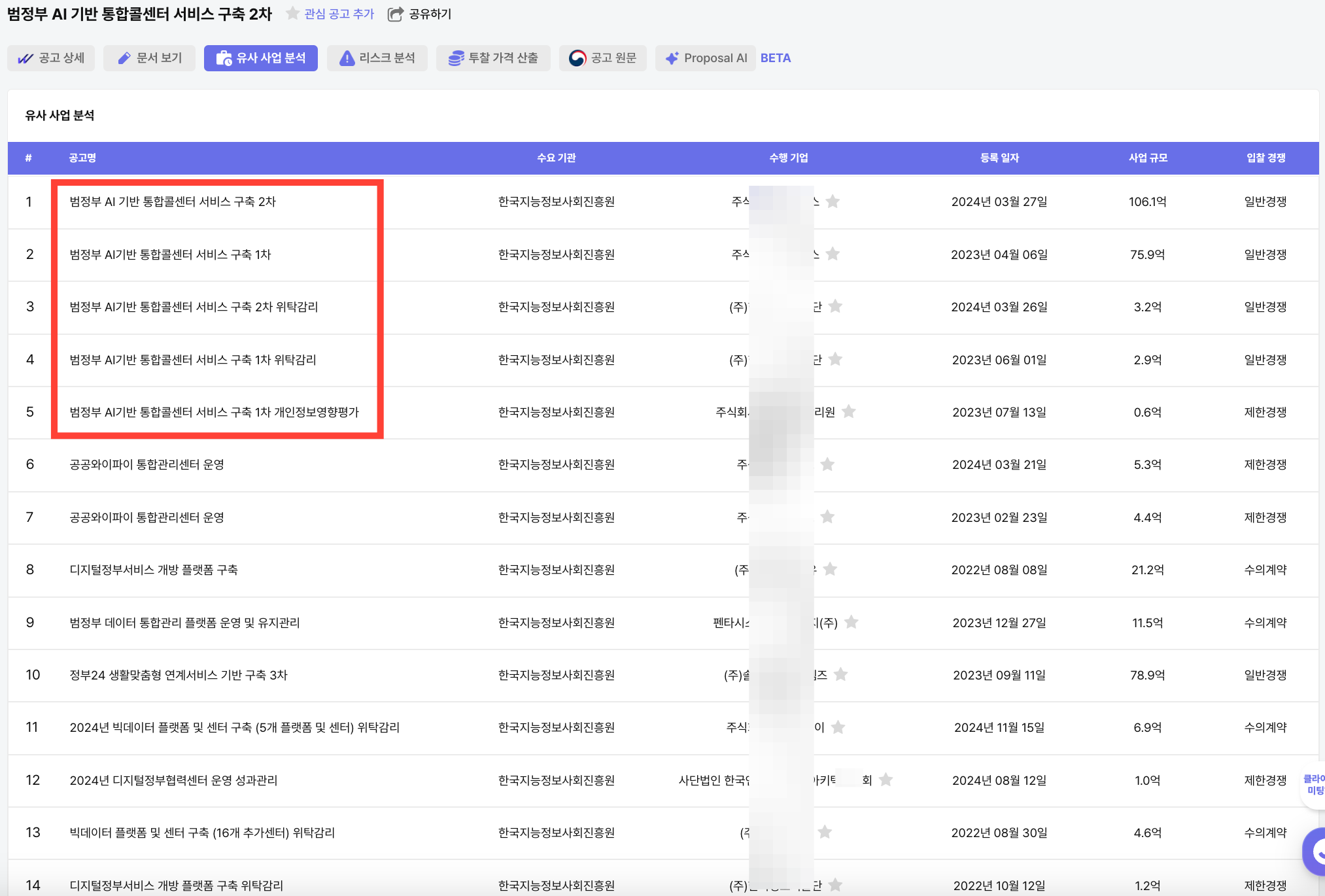
Task: Launch Proposal AI sparkle button
Action: [x=706, y=58]
